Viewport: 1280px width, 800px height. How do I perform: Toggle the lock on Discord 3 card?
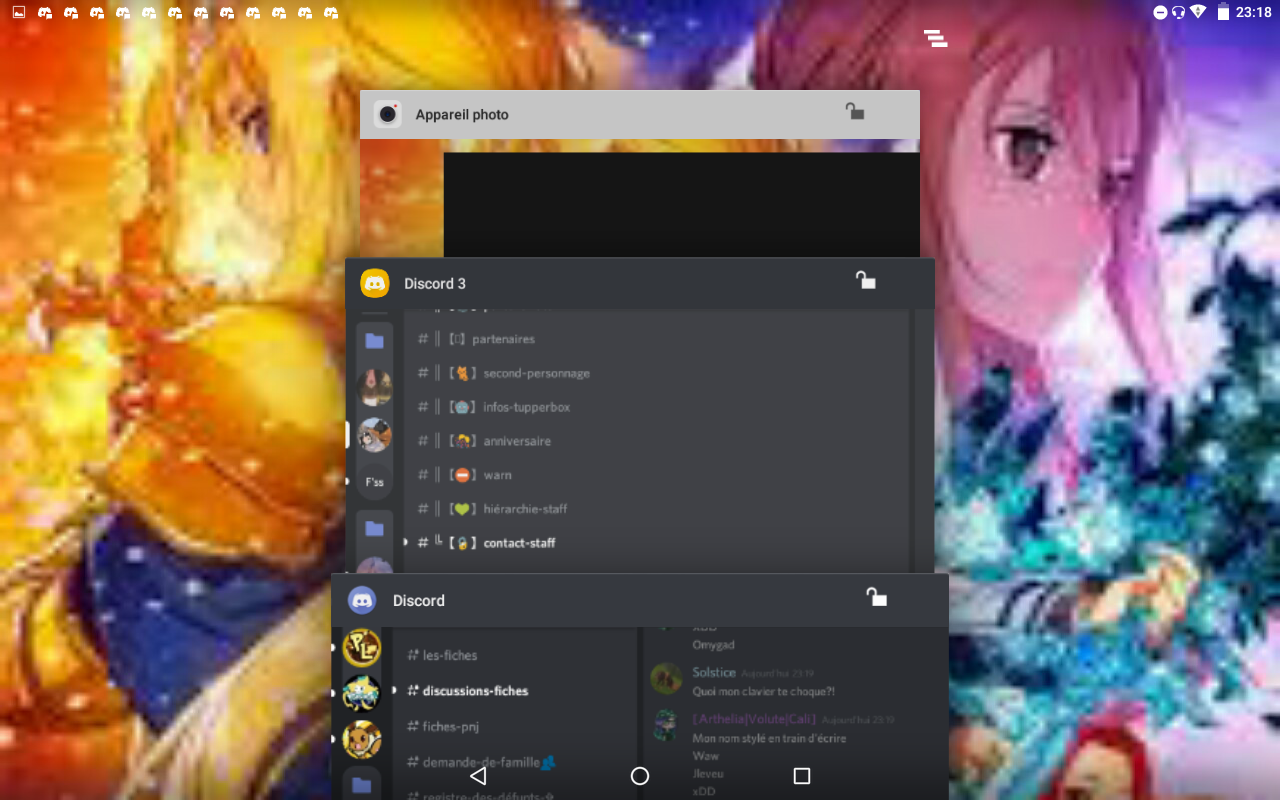865,281
